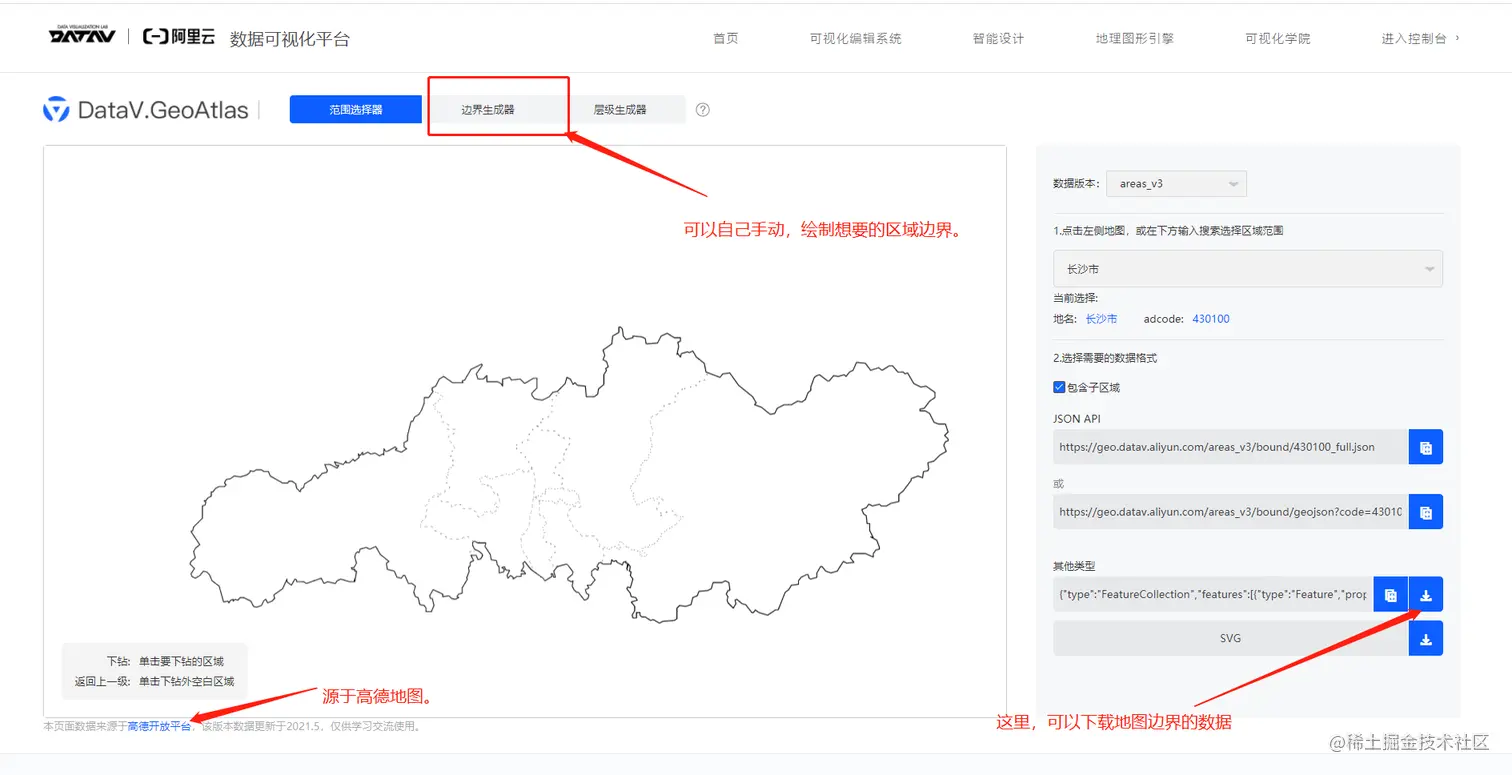Download the SVG file
The image size is (1512, 775).
[1426, 638]
